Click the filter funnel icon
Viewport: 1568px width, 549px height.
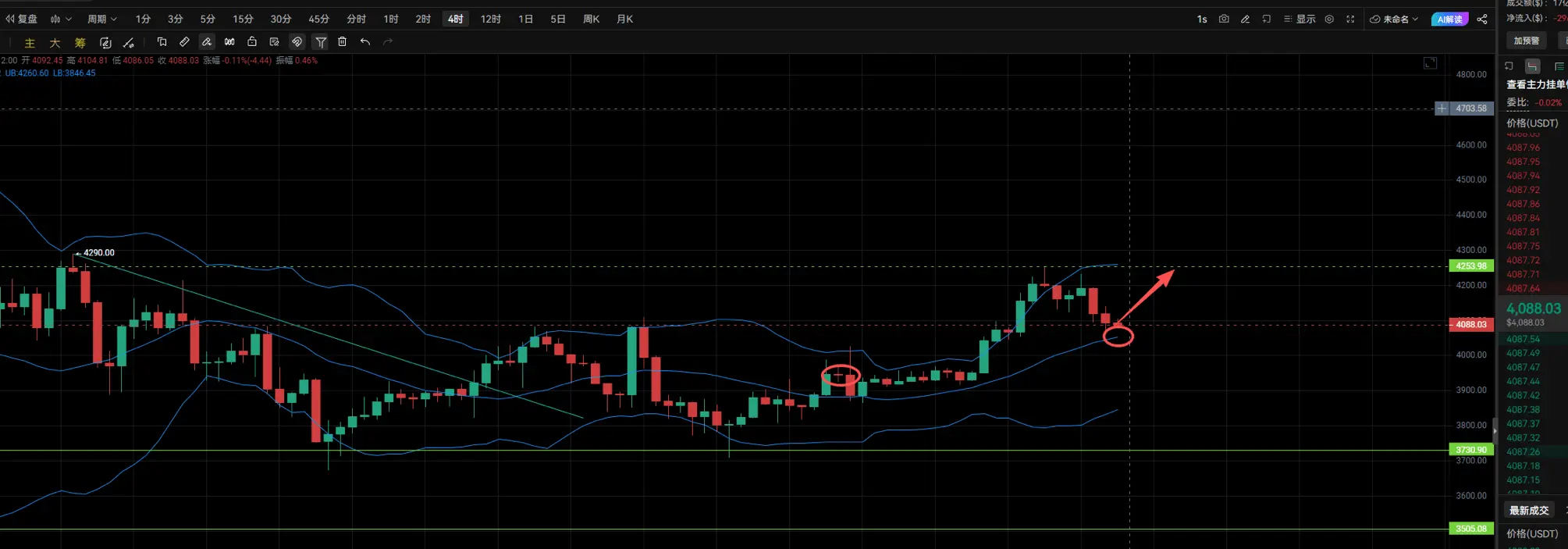[x=321, y=42]
